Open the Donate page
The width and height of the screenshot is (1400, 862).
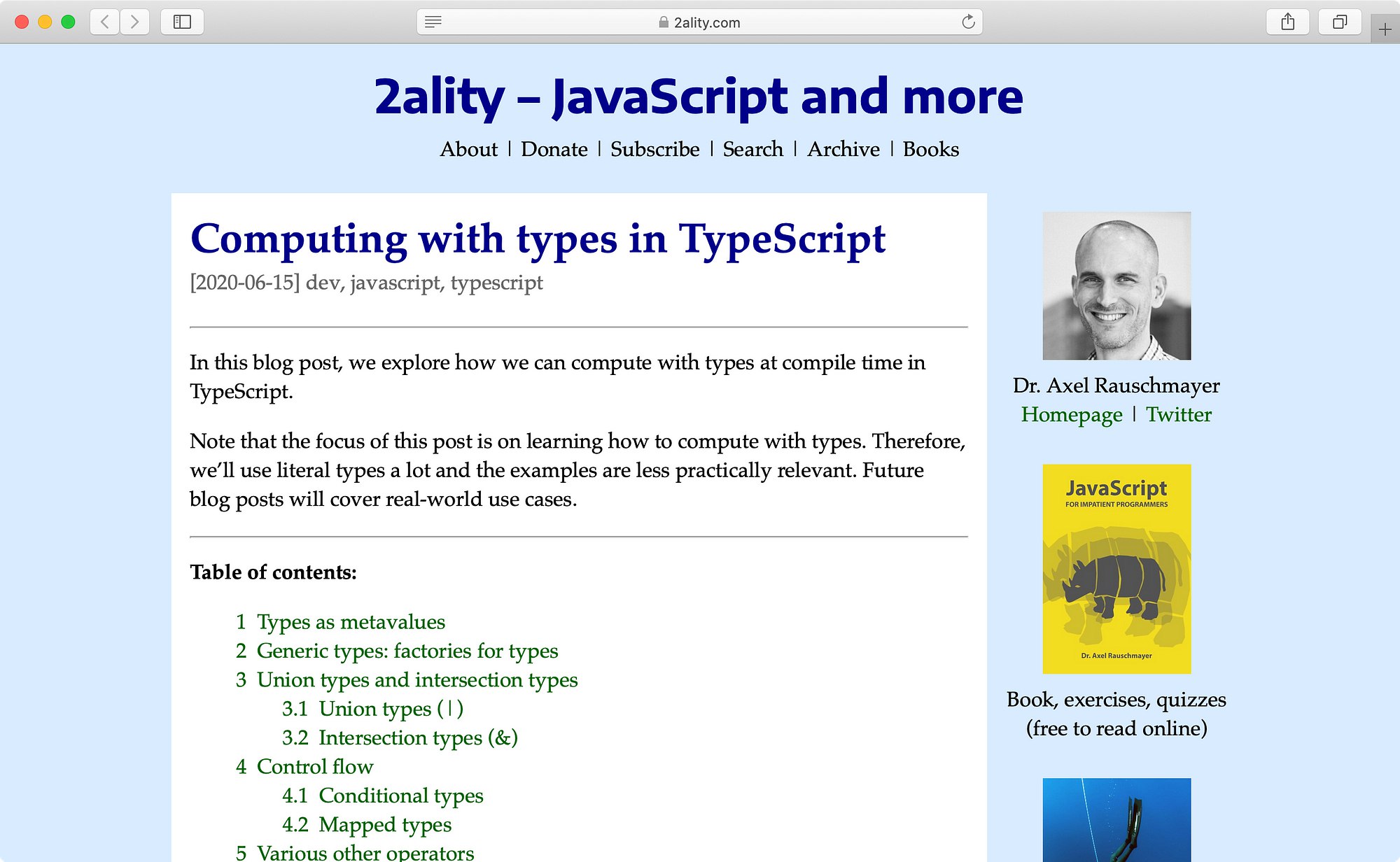pyautogui.click(x=554, y=149)
